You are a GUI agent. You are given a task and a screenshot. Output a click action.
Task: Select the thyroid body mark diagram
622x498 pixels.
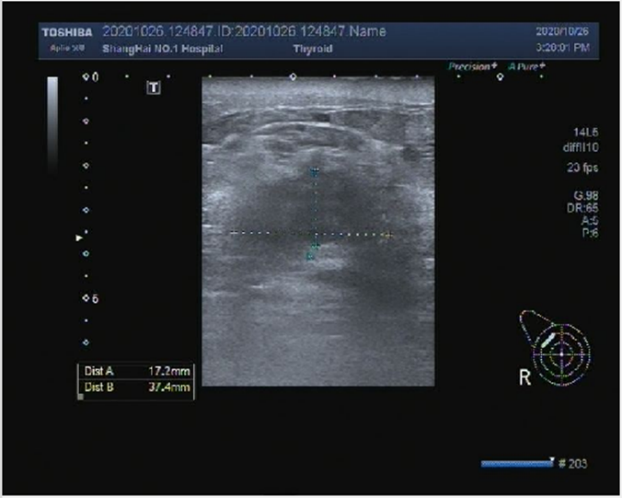tap(555, 348)
